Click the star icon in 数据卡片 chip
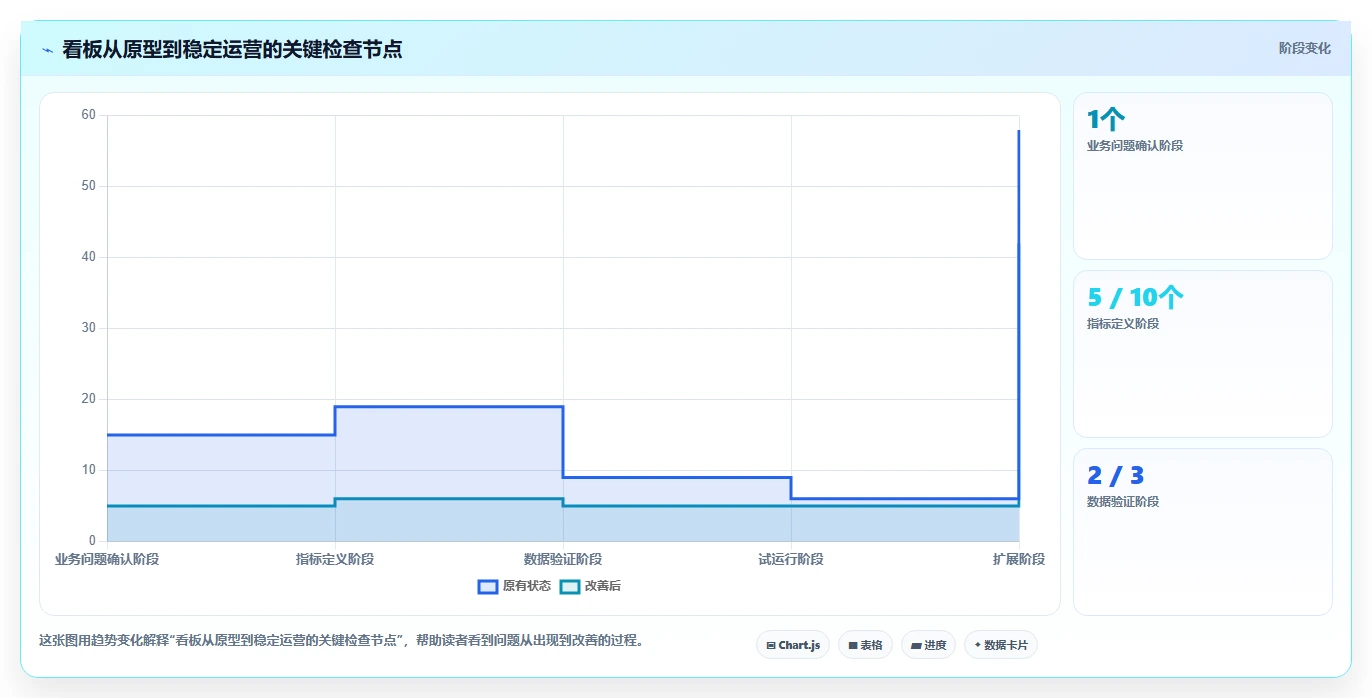 [x=977, y=645]
